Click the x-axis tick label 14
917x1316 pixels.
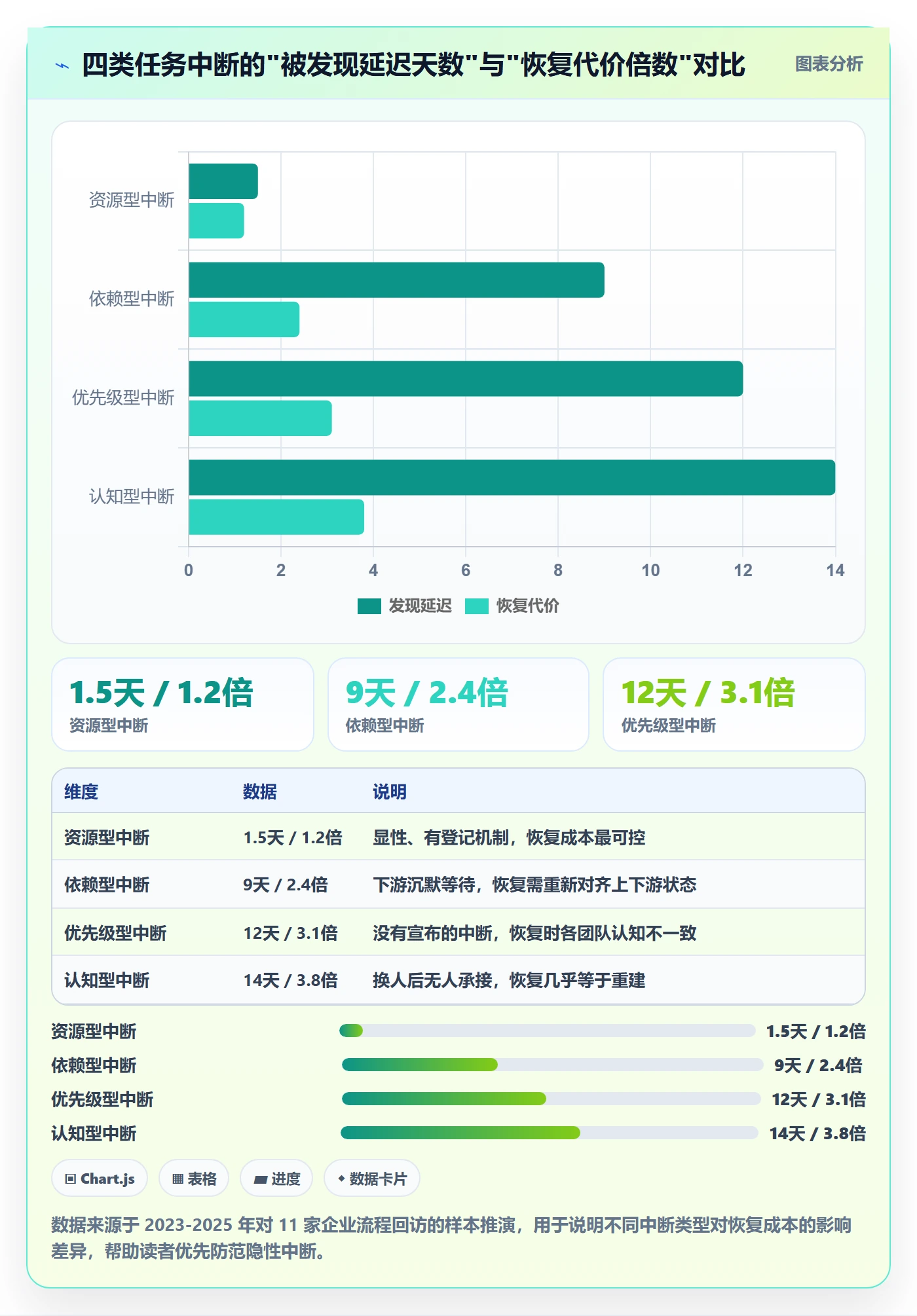click(x=835, y=570)
